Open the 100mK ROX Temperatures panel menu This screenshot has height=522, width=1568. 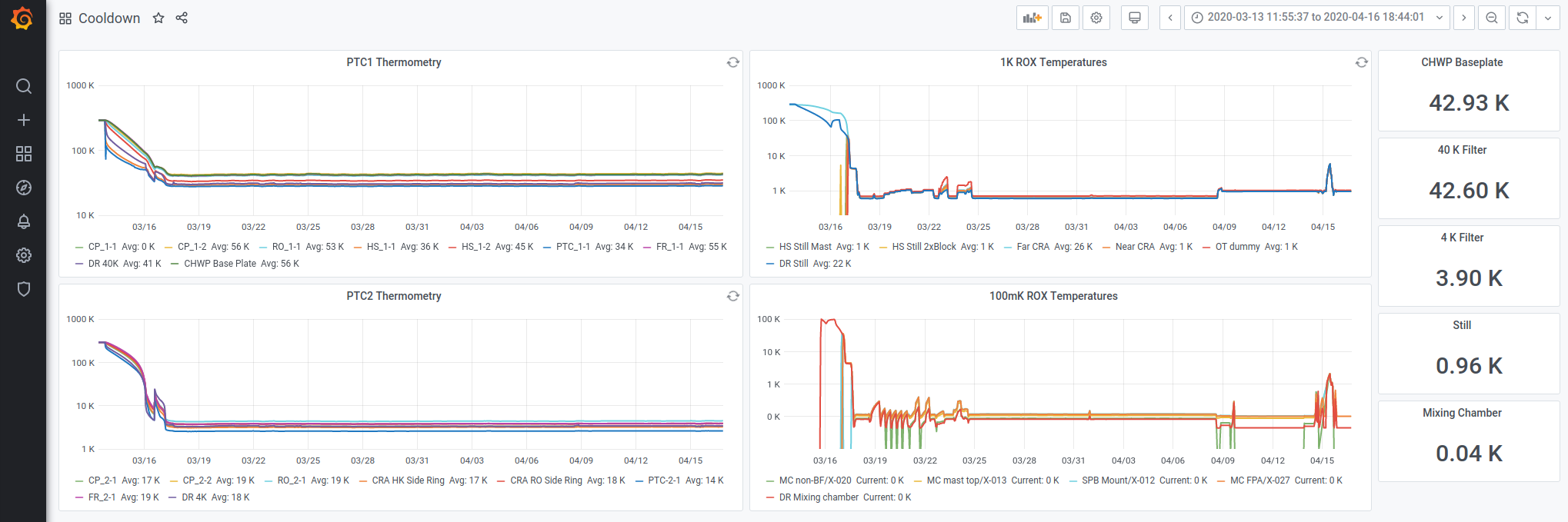[1053, 296]
